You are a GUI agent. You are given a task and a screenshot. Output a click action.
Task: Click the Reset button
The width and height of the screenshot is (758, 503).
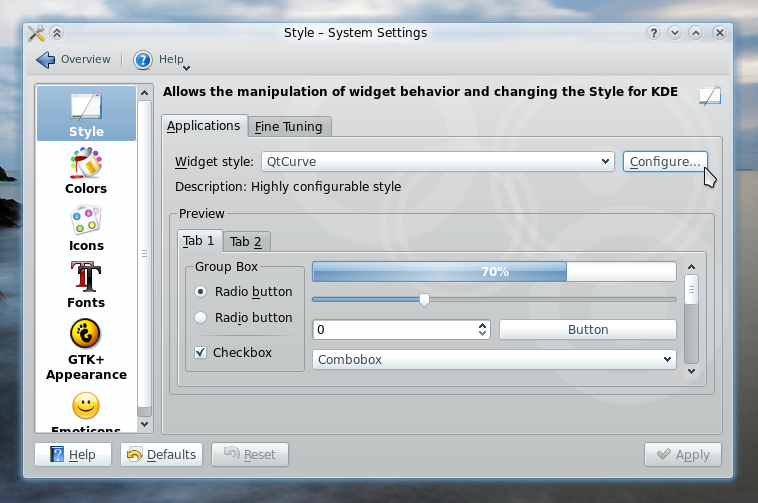[250, 455]
